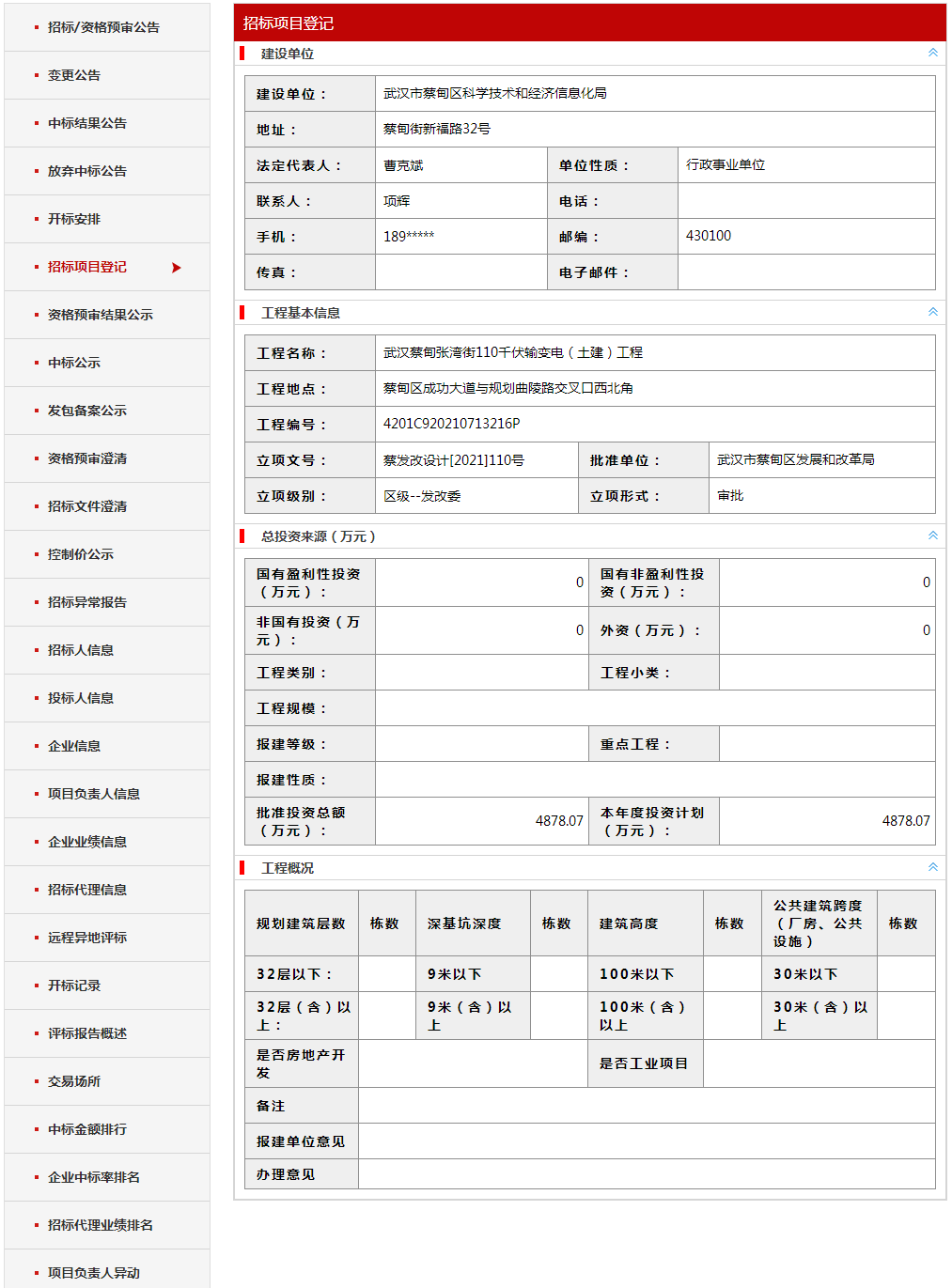This screenshot has height=1288, width=952.
Task: Click the 工程编号 value 4201C920210713216P
Action: pyautogui.click(x=452, y=424)
